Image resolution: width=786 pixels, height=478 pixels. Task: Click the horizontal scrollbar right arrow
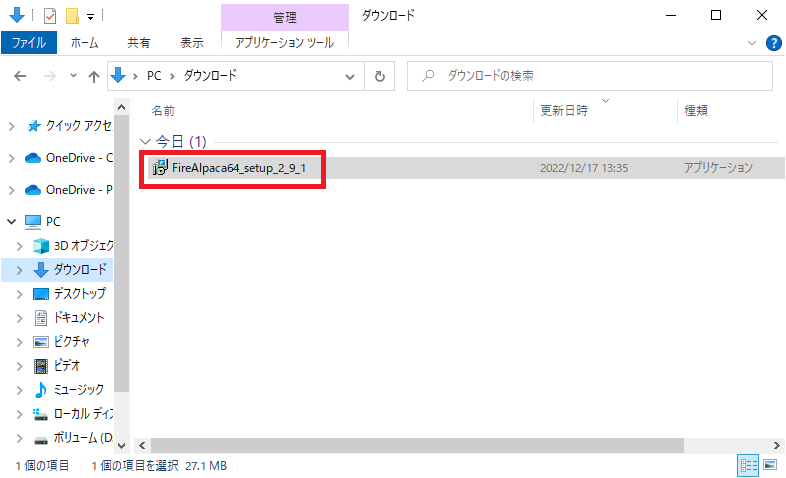776,445
